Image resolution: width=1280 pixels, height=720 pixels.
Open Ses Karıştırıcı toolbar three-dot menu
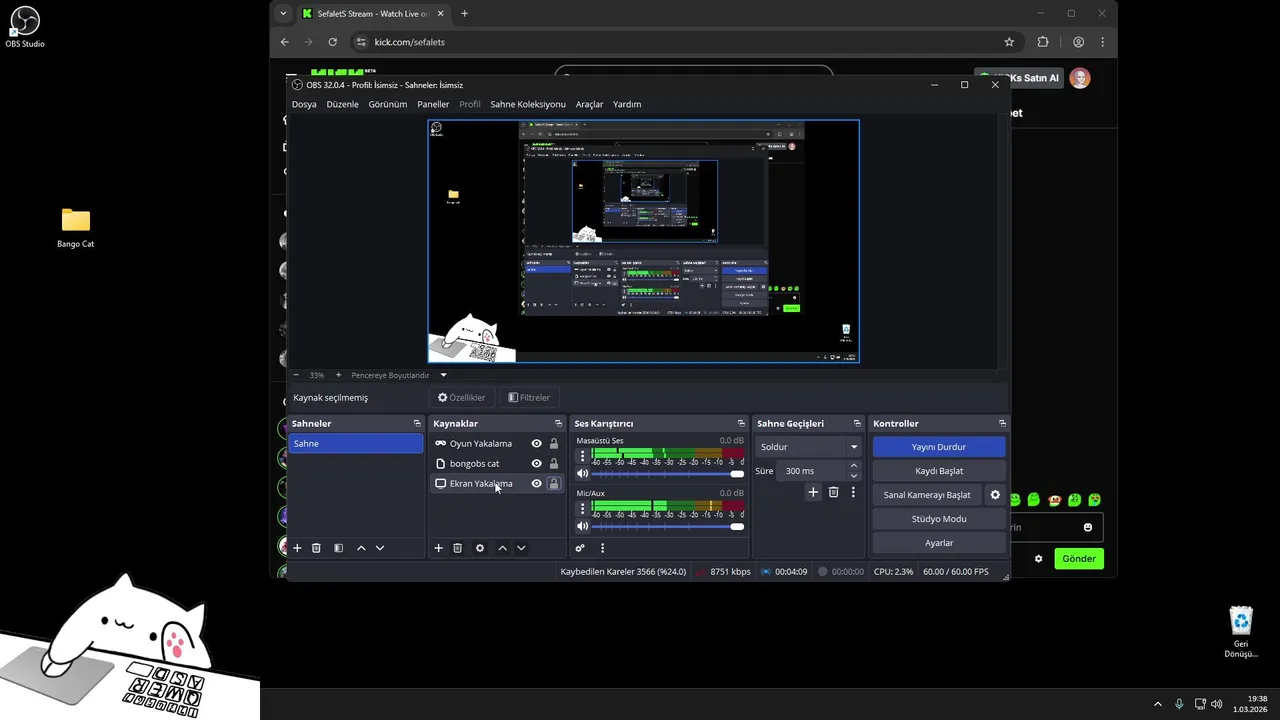[x=602, y=548]
